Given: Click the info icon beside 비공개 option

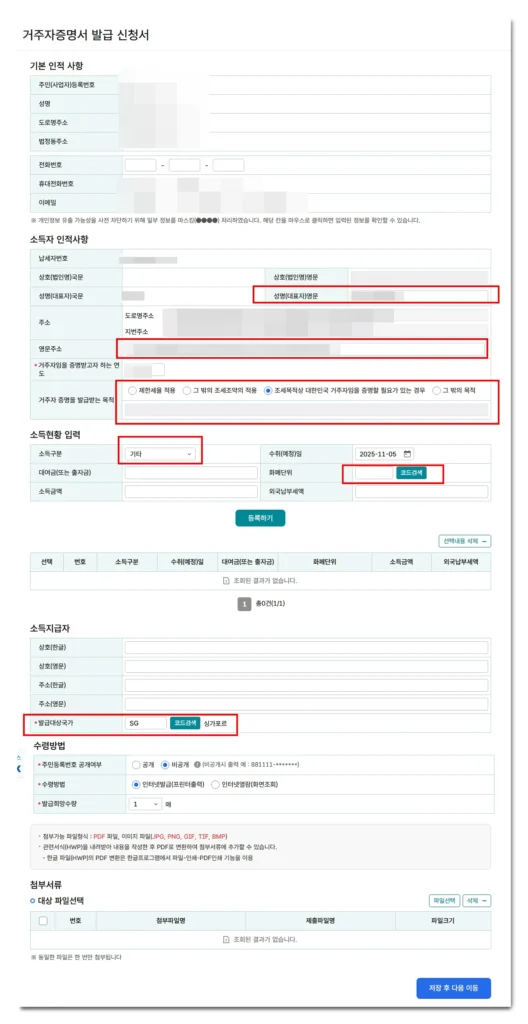Looking at the screenshot, I should point(197,764).
